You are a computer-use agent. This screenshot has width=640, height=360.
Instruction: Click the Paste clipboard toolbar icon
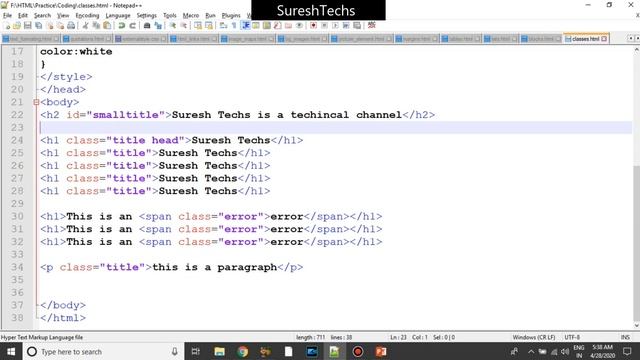click(x=107, y=26)
